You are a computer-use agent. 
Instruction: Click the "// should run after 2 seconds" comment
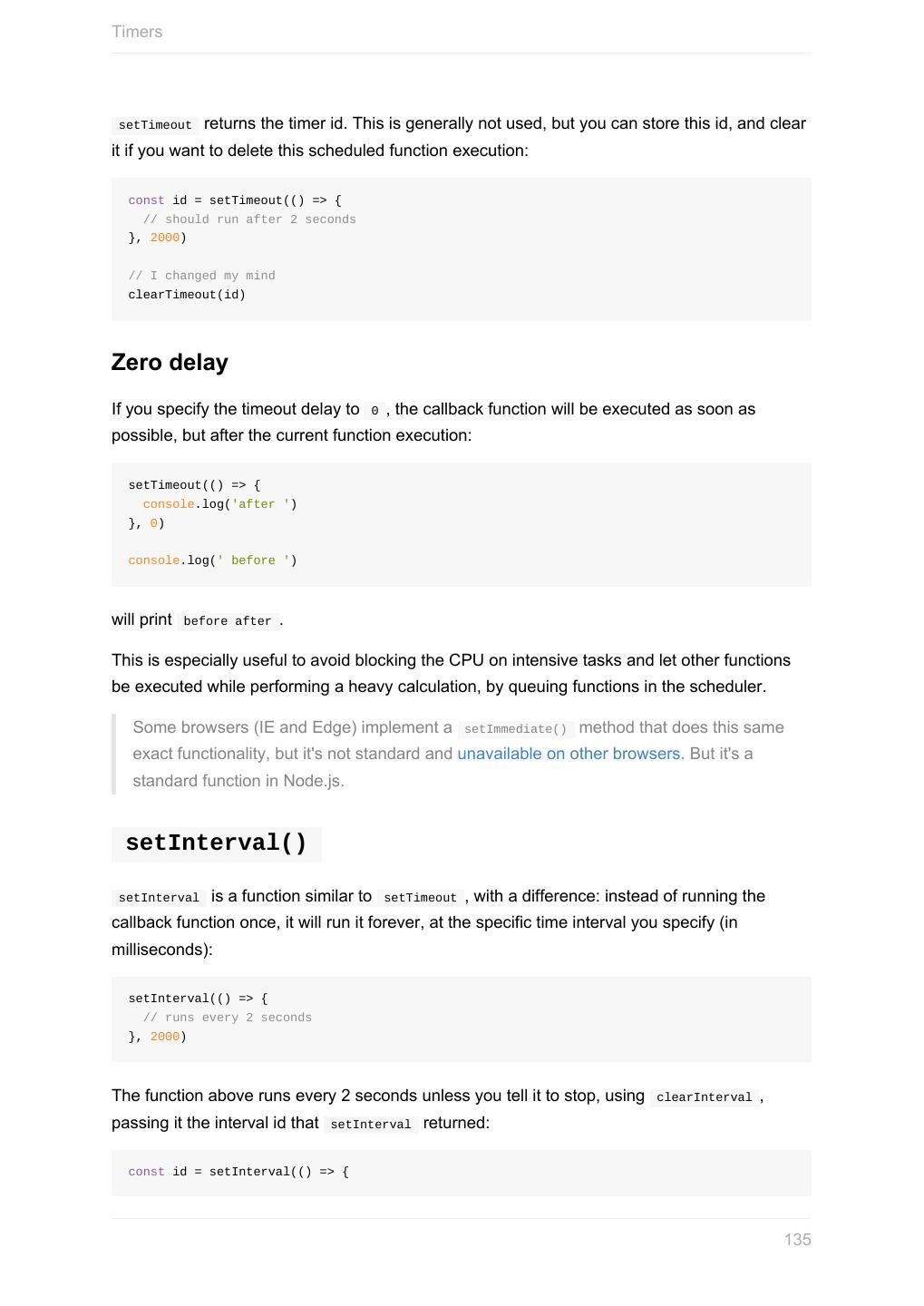click(249, 219)
